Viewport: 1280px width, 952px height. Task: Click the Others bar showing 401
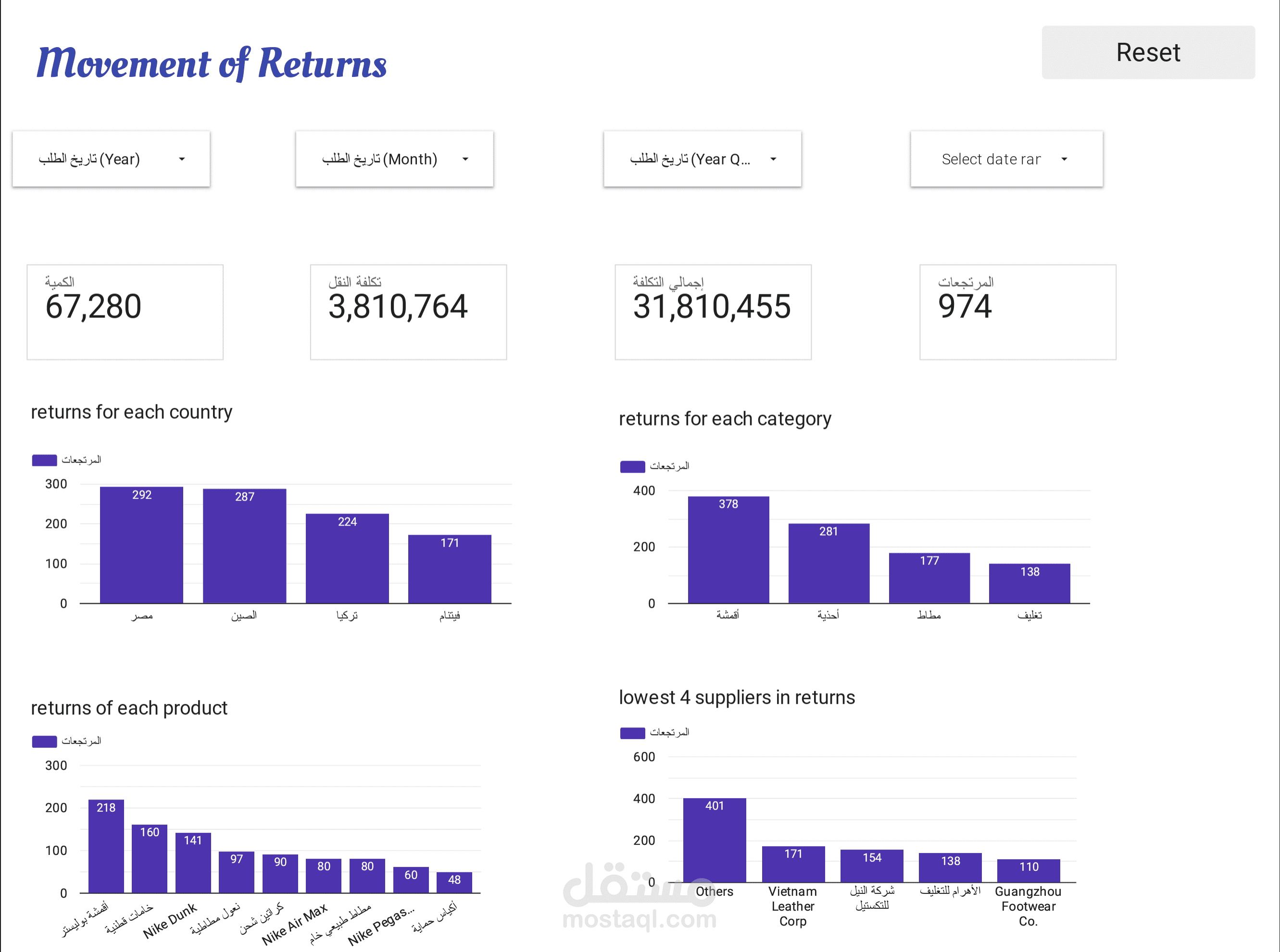pos(715,840)
